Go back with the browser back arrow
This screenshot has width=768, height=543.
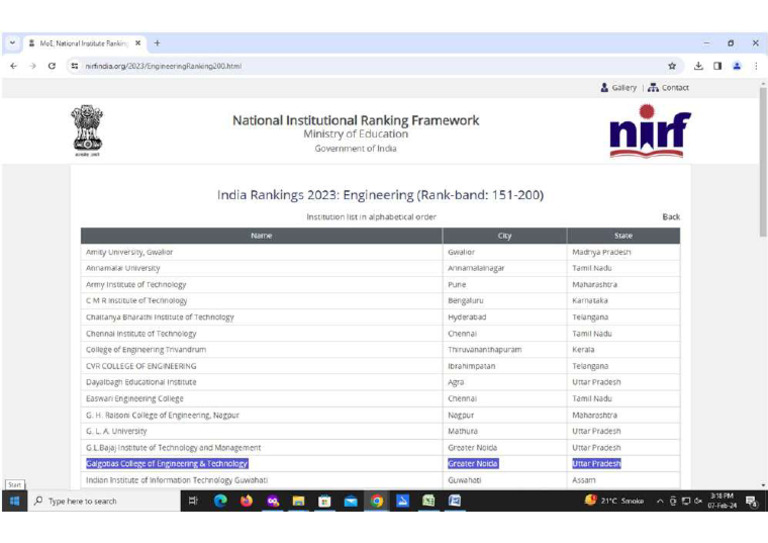[13, 66]
